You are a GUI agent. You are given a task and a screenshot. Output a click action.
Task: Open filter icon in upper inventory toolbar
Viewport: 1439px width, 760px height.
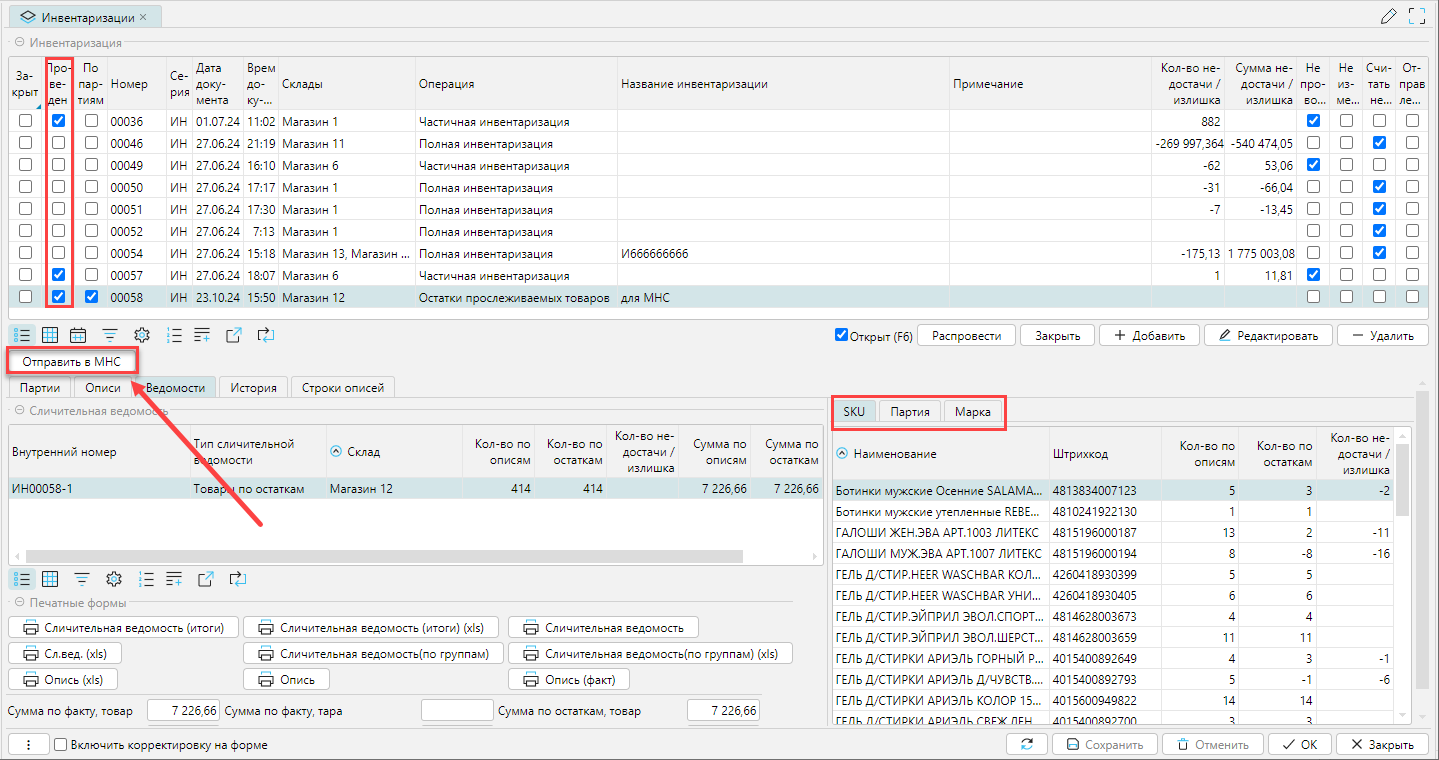click(x=110, y=335)
